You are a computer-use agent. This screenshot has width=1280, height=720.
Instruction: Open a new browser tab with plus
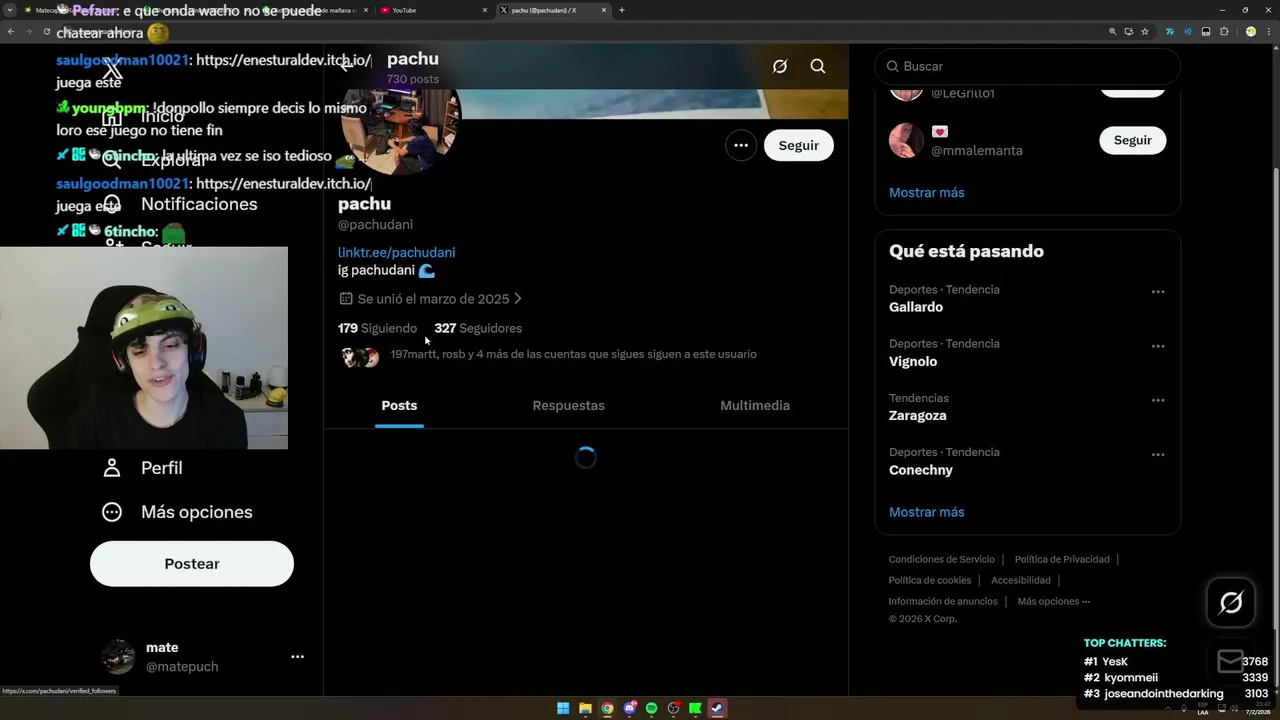622,10
